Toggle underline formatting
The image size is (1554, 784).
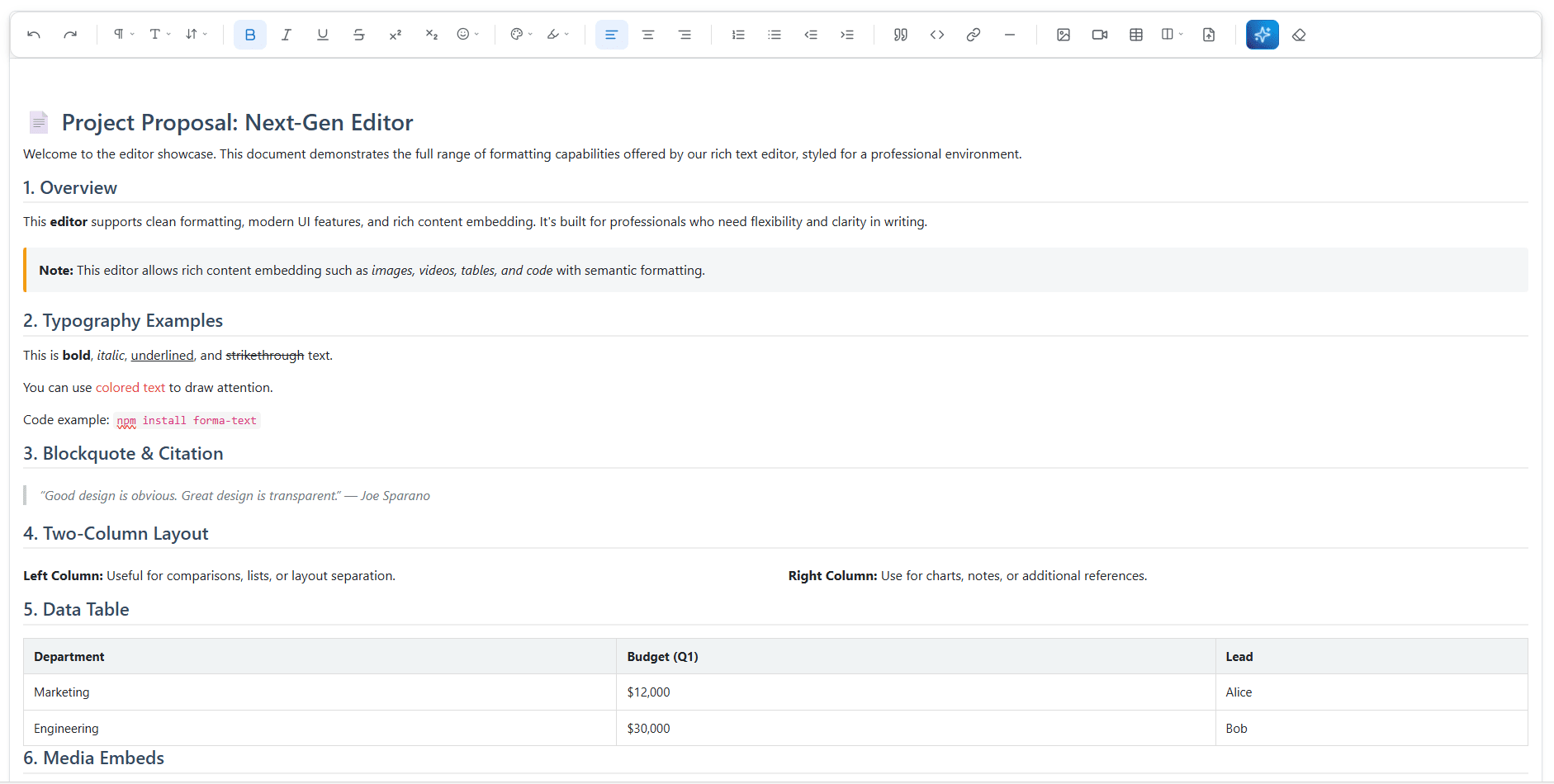(x=323, y=35)
